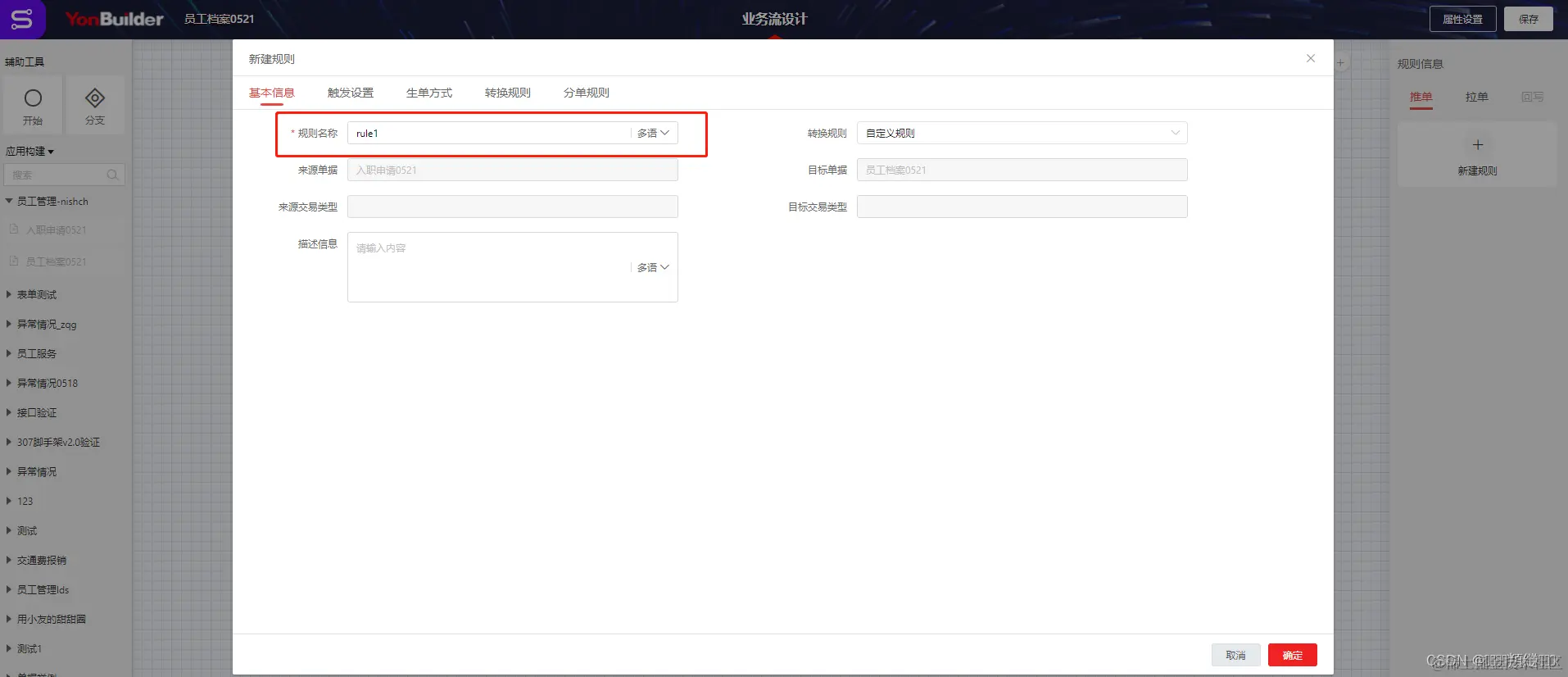
Task: Open the 转换规则 自定义规则 dropdown
Action: pyautogui.click(x=1022, y=133)
